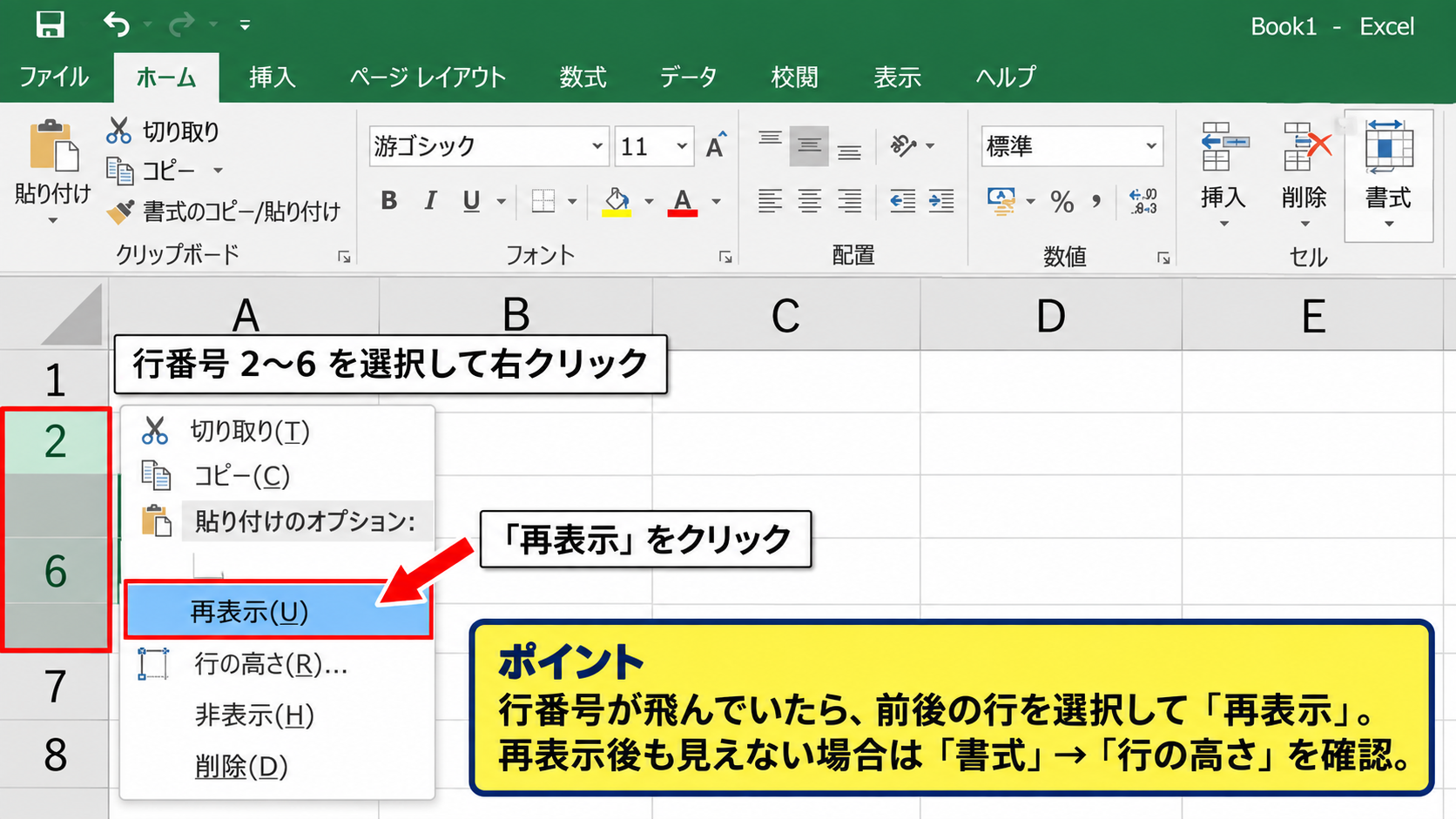Expand the borders dropdown arrow
Screen dimensions: 1456x819
tap(572, 202)
